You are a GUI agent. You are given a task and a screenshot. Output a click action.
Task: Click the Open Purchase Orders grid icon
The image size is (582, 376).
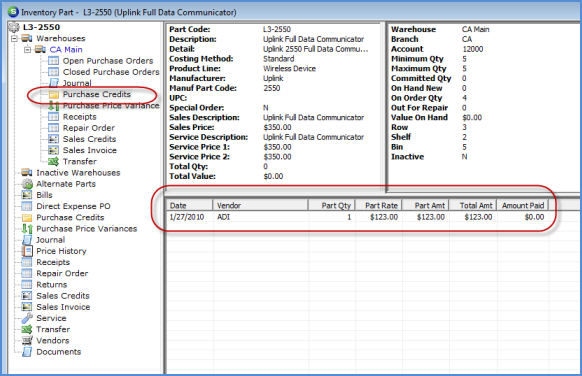[x=53, y=61]
